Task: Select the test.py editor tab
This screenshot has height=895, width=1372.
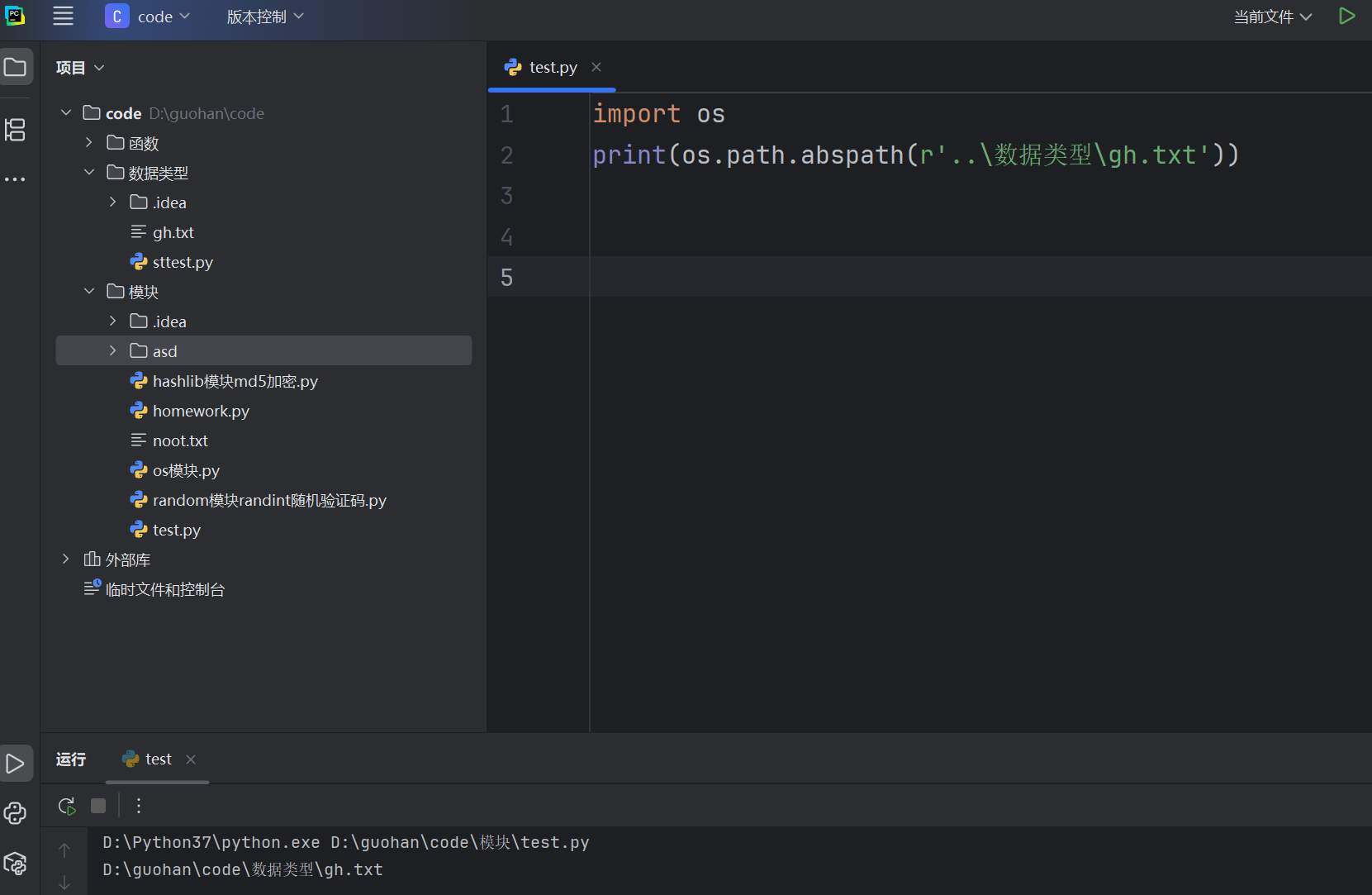Action: 552,68
